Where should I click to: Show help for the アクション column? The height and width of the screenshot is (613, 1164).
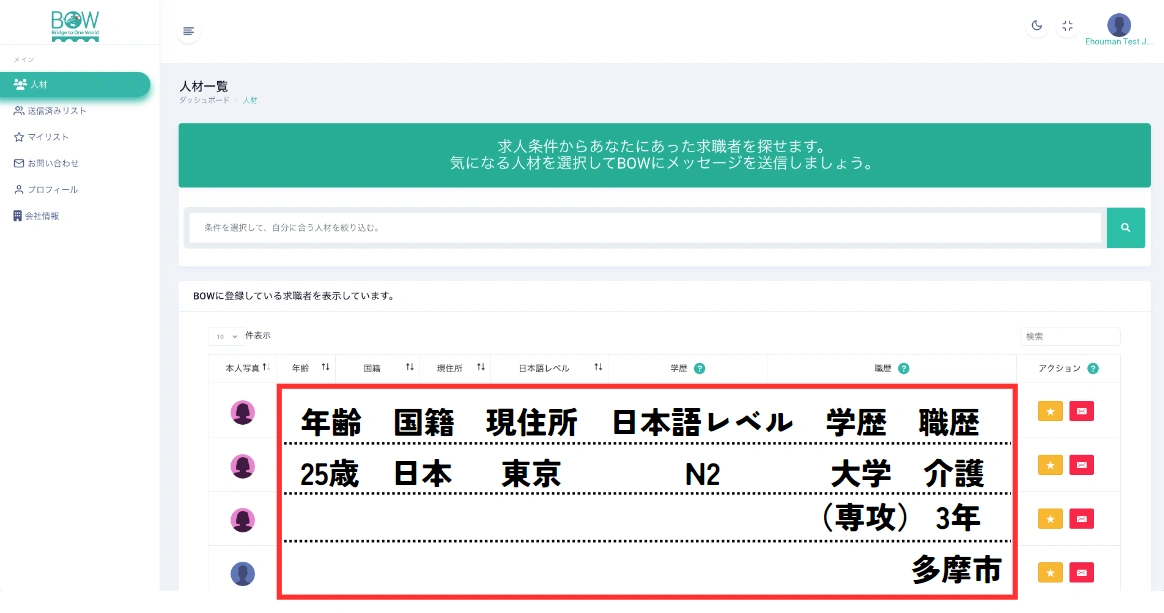(1093, 368)
